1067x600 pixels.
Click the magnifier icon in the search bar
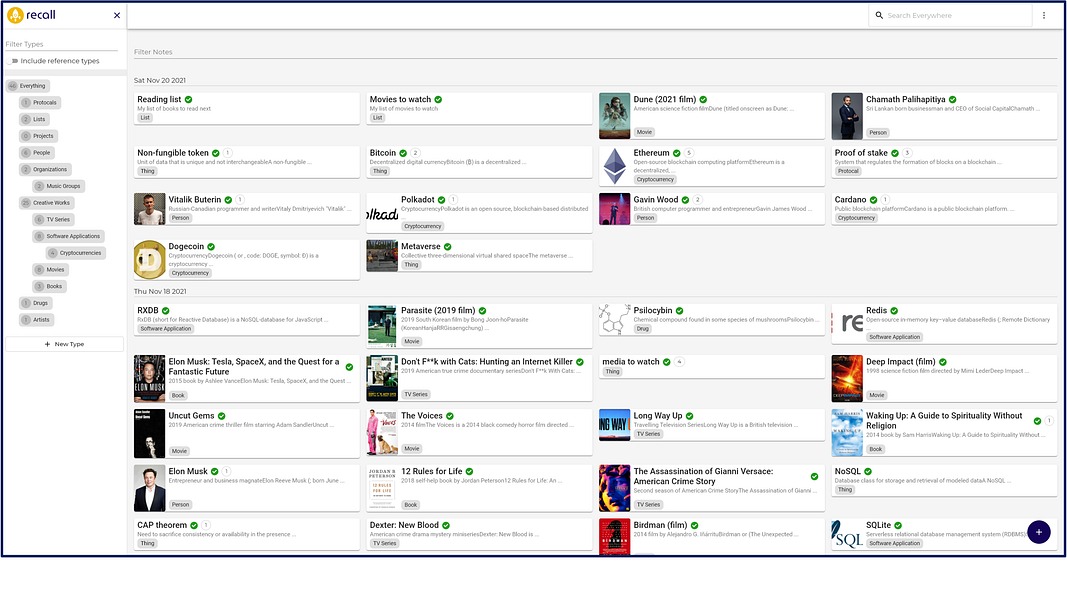(x=879, y=15)
